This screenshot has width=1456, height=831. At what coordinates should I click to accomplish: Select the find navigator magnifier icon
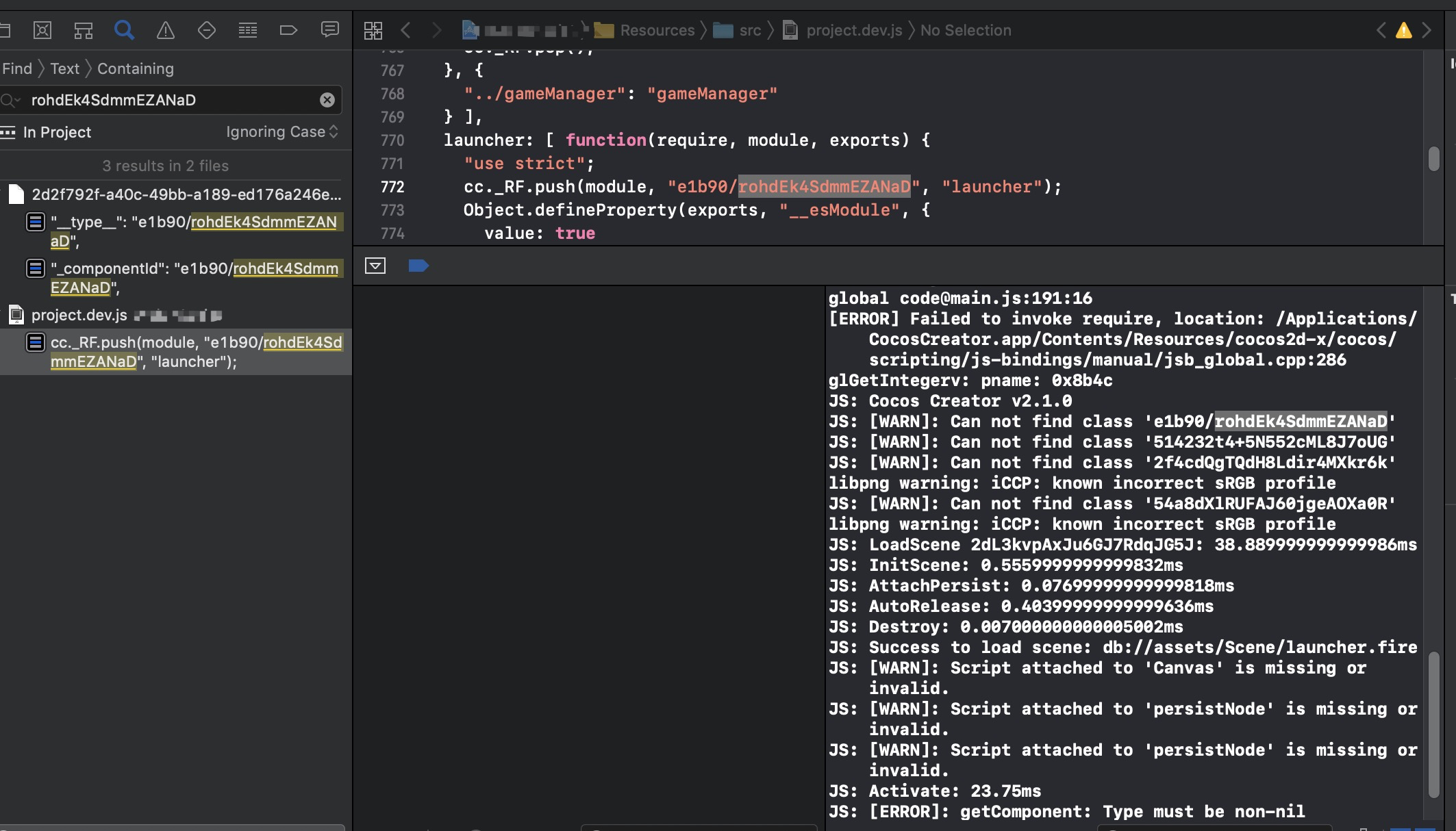point(124,30)
